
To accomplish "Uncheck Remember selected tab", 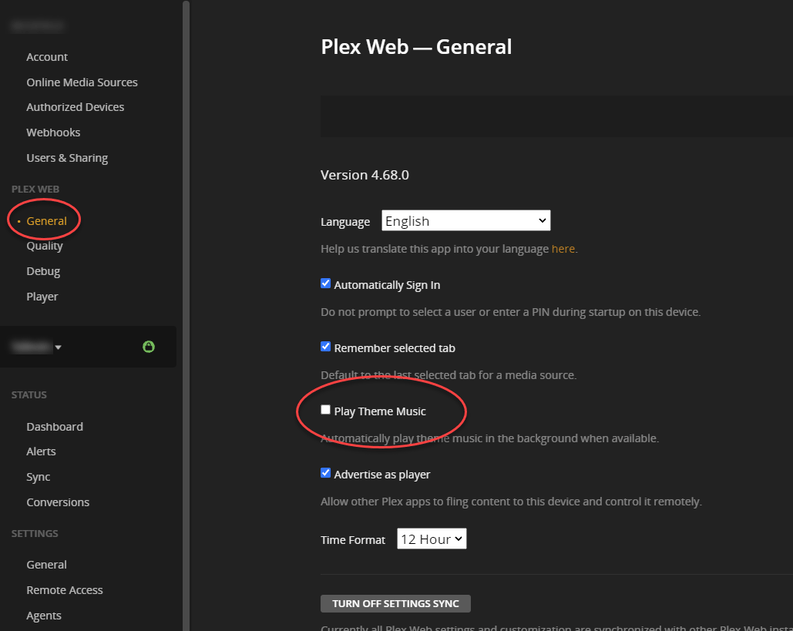I will pos(326,347).
